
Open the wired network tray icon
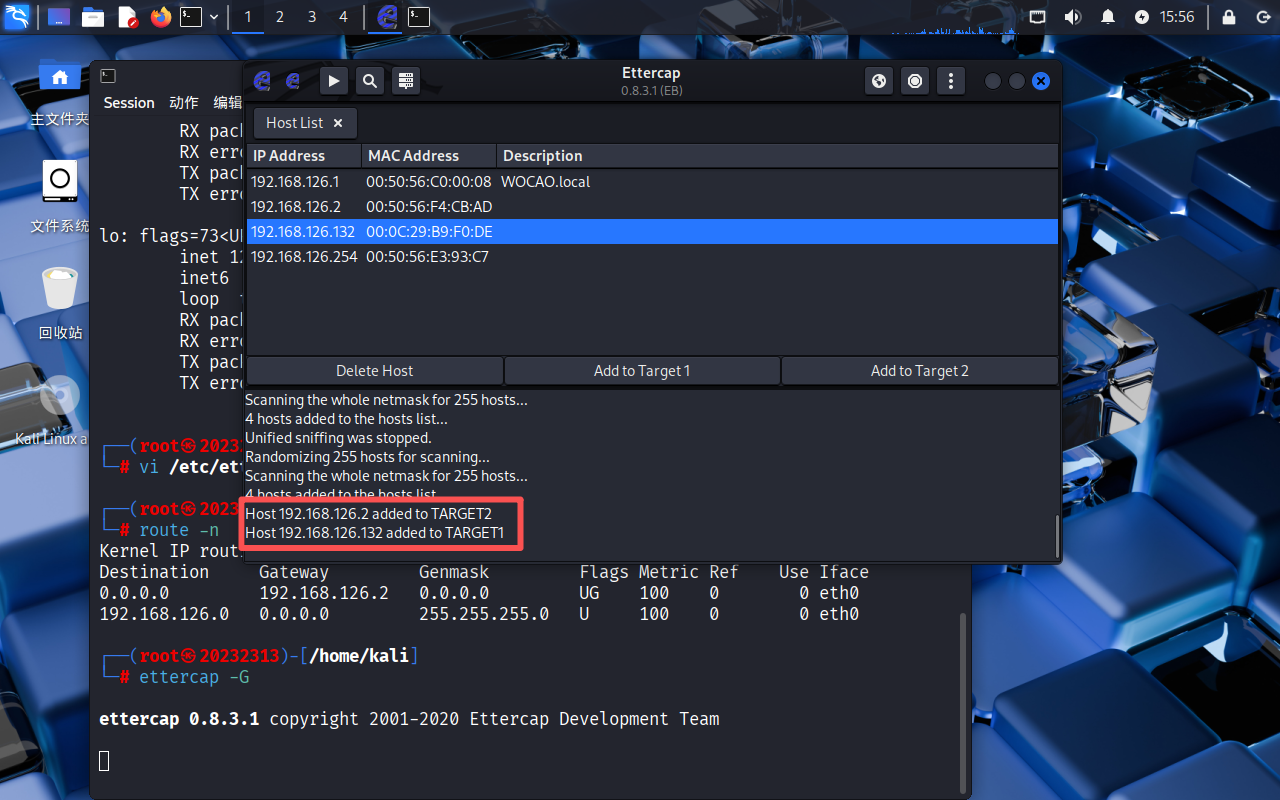1038,17
